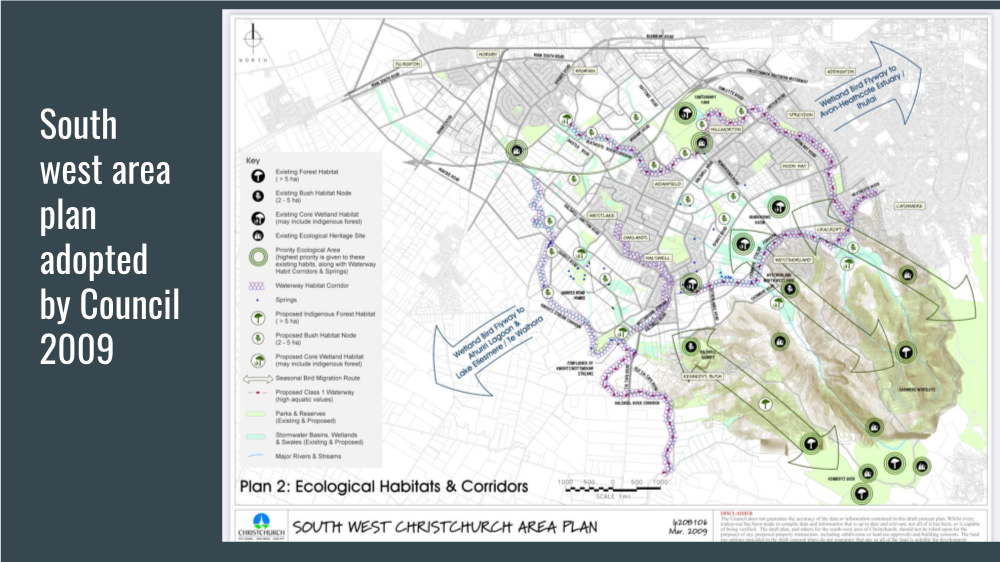
Task: Click the Parks & Reserves green swatch in key
Action: (x=256, y=414)
